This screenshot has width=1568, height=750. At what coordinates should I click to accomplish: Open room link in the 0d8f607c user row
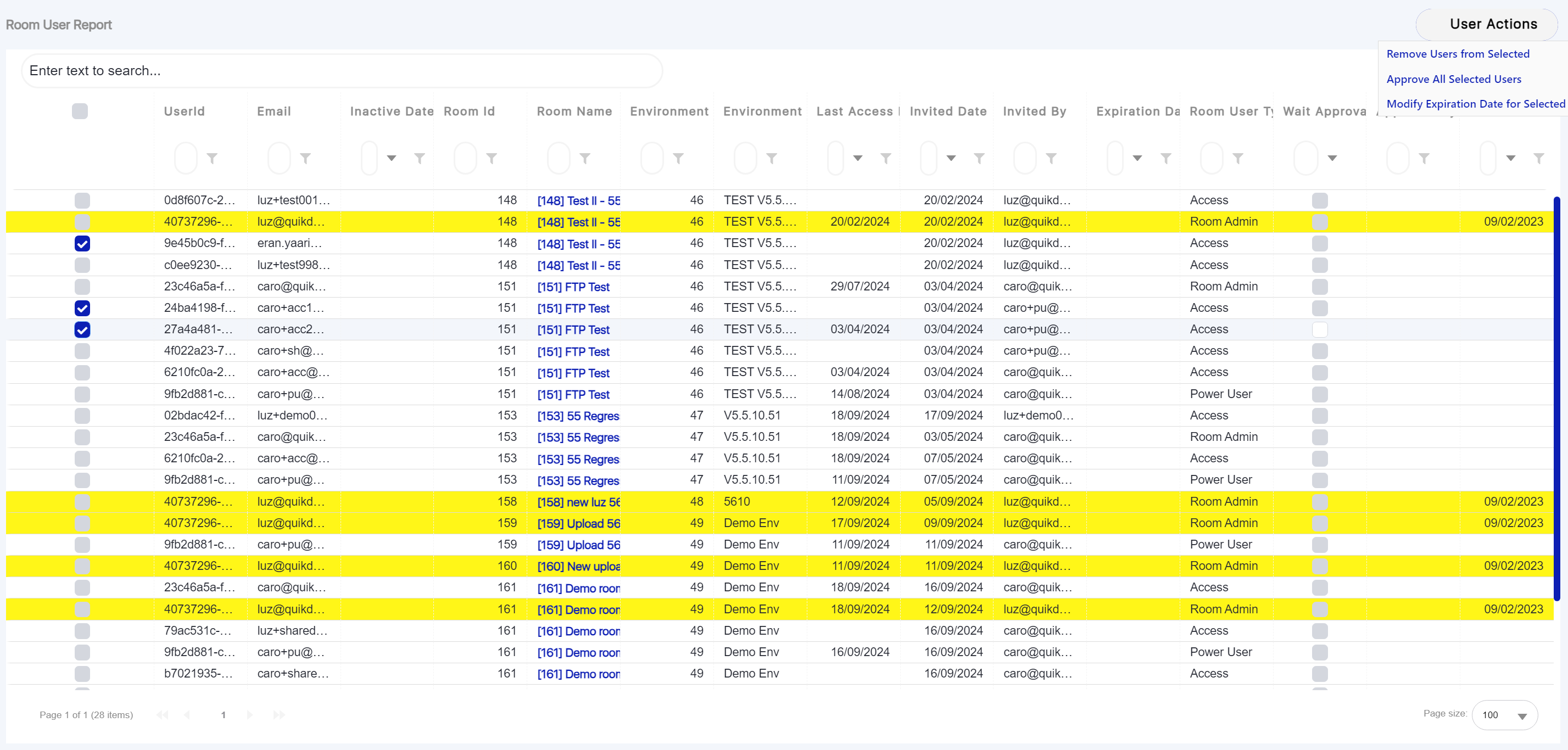coord(578,201)
